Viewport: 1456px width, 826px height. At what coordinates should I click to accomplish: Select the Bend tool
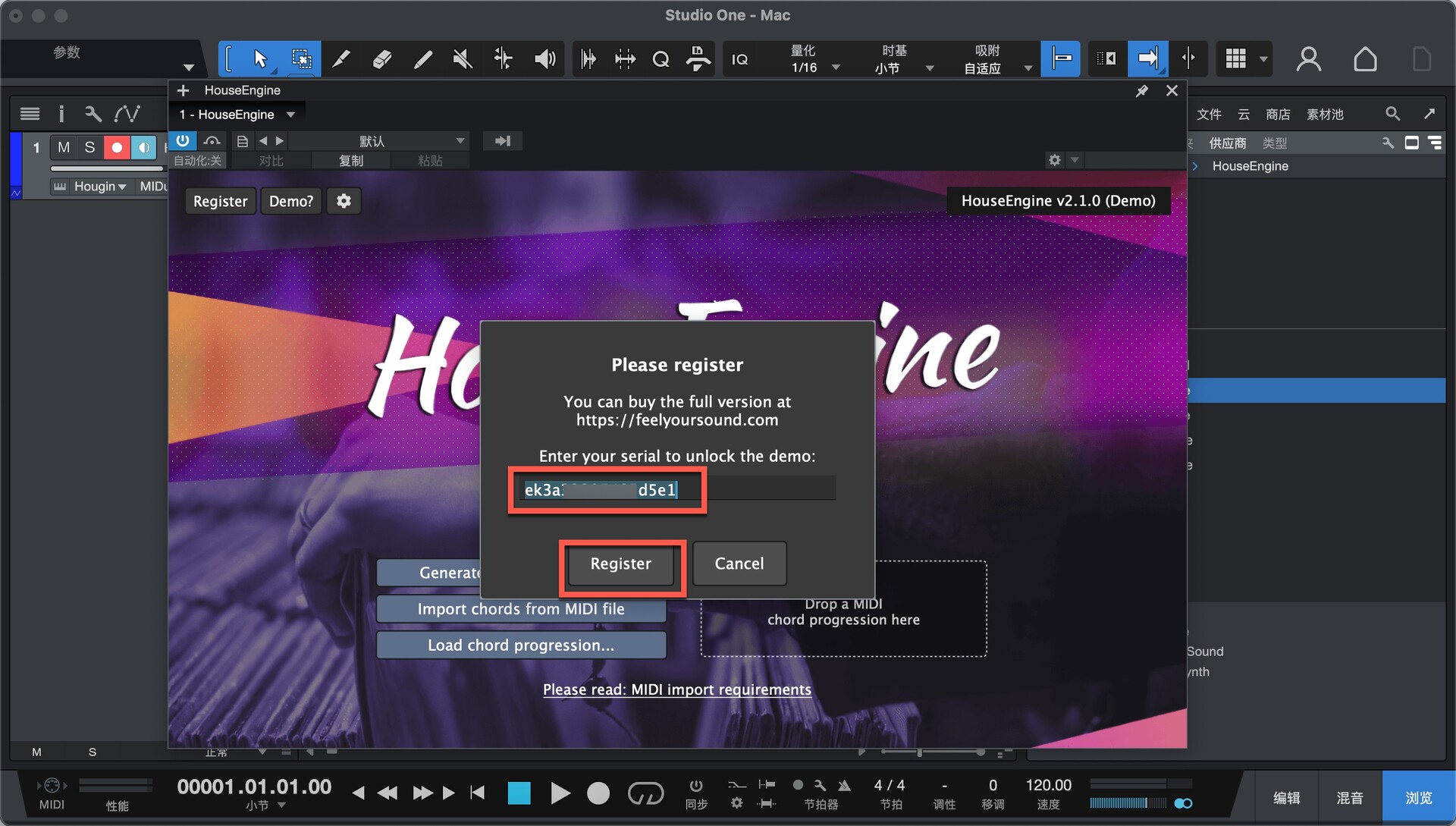(504, 58)
